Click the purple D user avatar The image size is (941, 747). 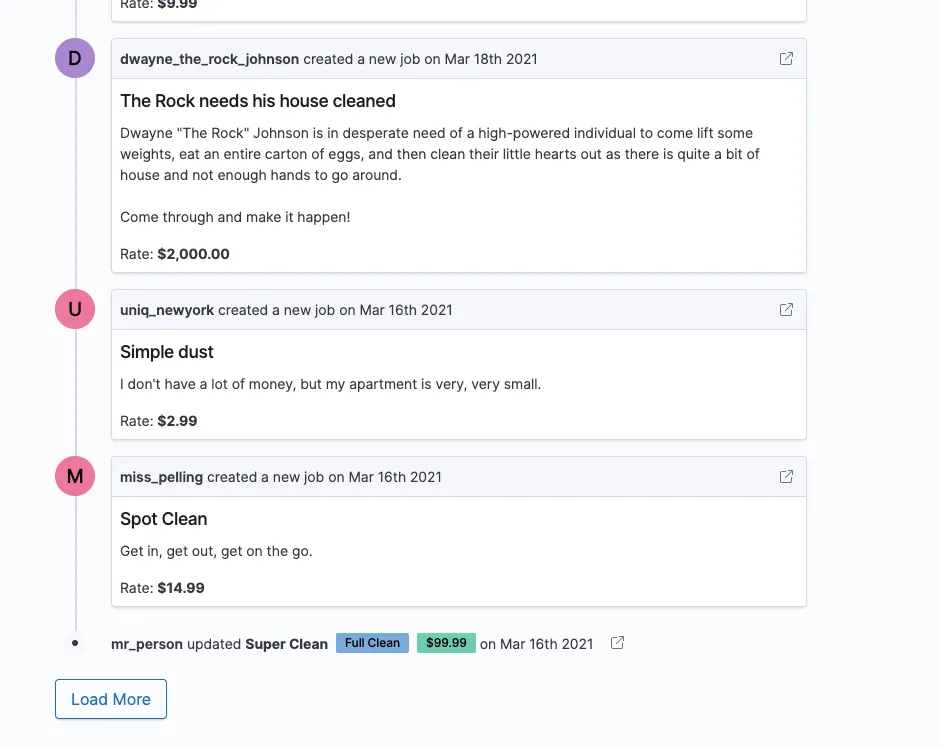click(x=75, y=58)
